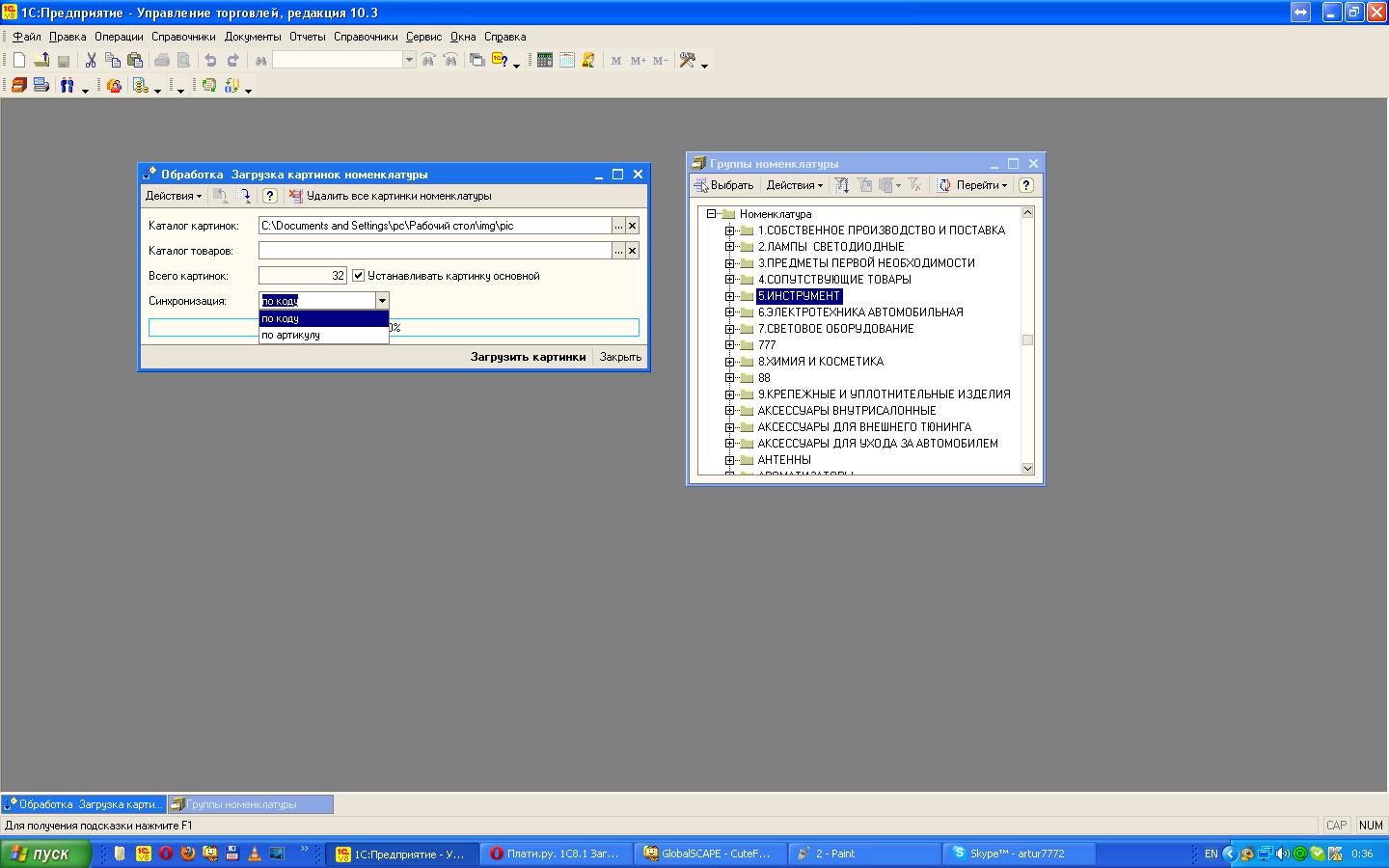Screen dimensions: 1389x868
Task: Open the Документы menu
Action: pyautogui.click(x=253, y=37)
